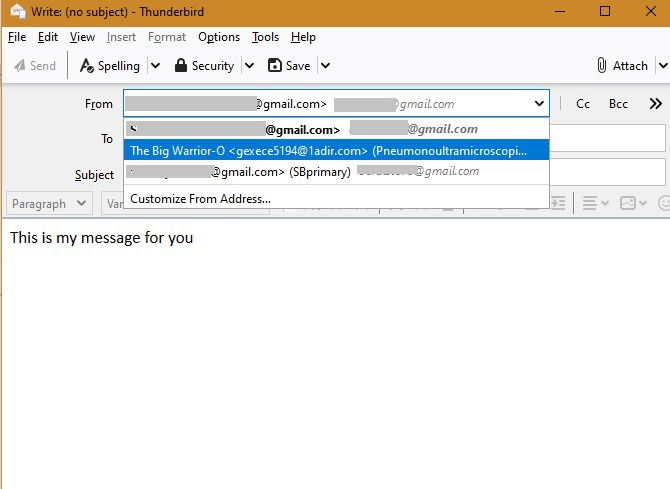The height and width of the screenshot is (489, 670).
Task: Open the Paragraph style dropdown
Action: click(49, 204)
